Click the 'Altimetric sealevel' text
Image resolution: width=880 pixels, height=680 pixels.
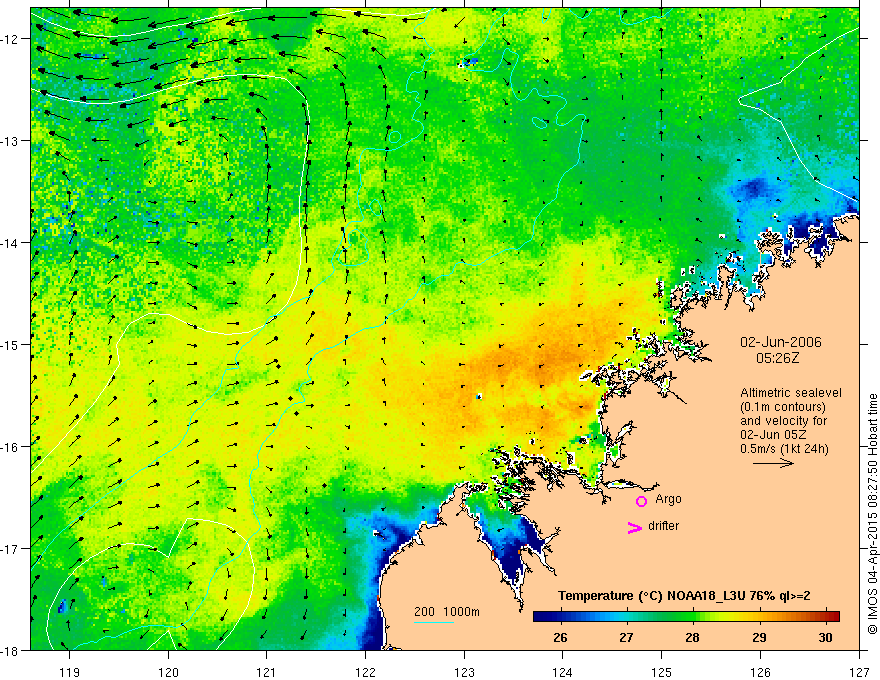click(791, 393)
